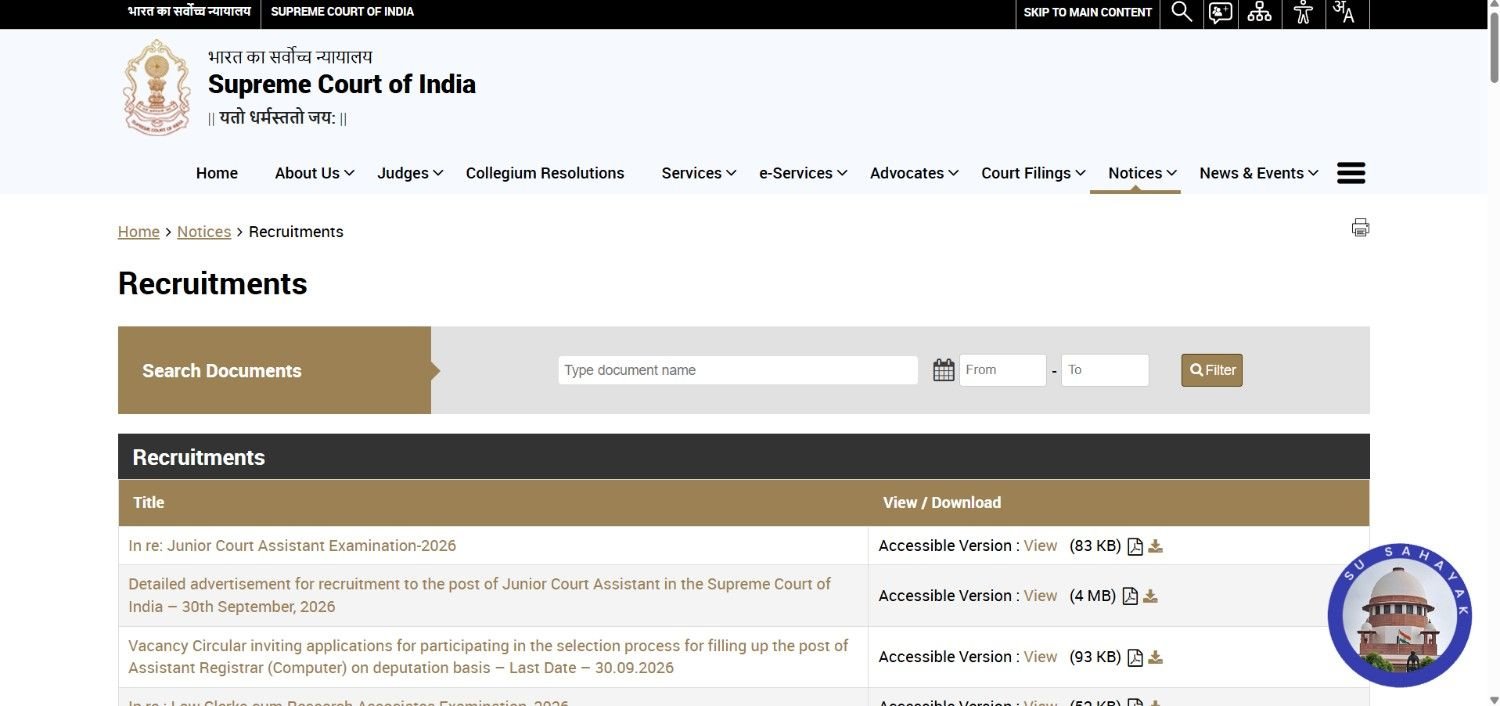Open the Notices breadcrumb link

(204, 232)
